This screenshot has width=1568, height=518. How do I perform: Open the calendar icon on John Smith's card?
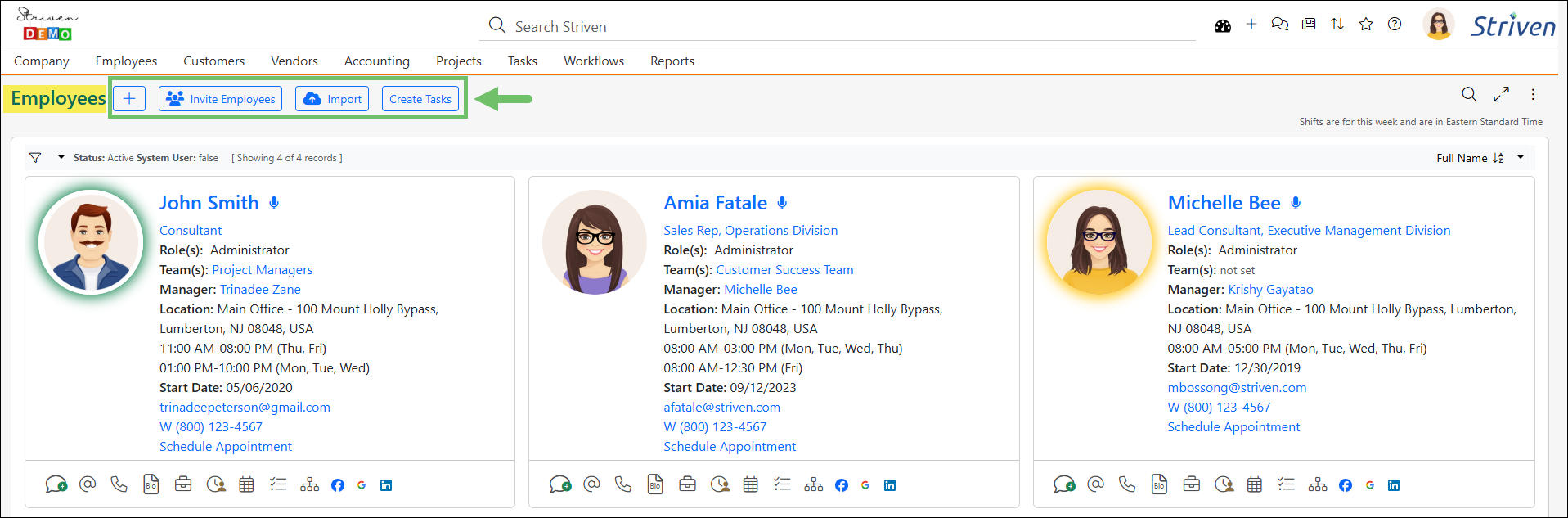tap(246, 484)
